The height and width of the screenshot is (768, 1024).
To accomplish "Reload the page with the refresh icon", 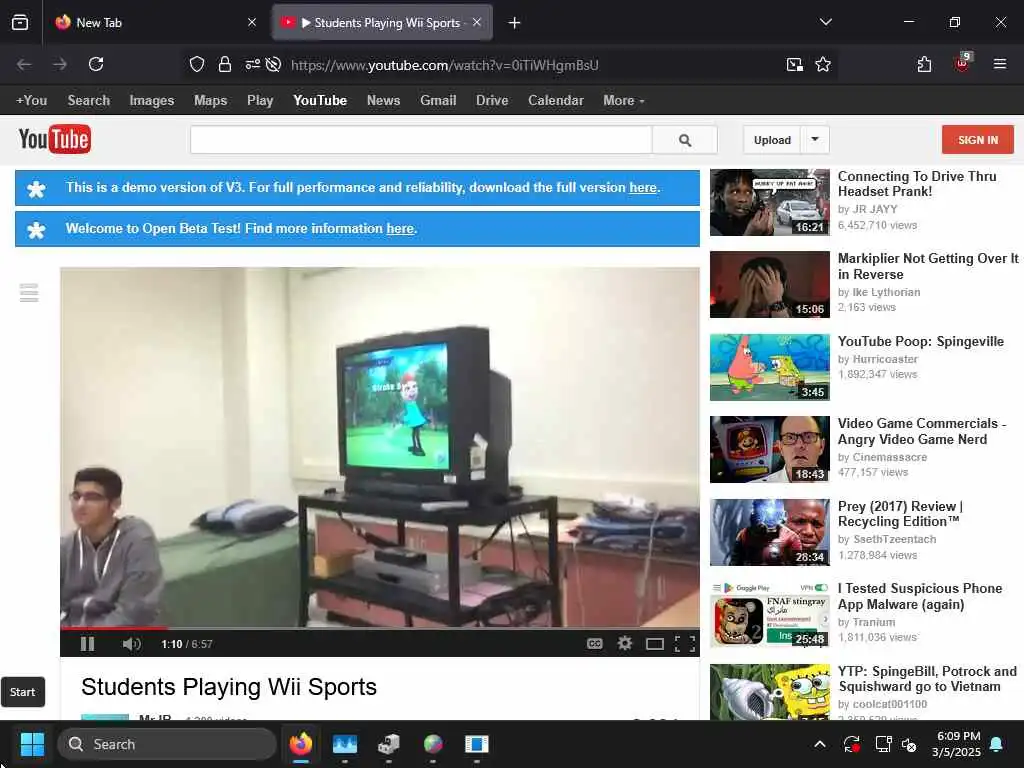I will tap(96, 64).
